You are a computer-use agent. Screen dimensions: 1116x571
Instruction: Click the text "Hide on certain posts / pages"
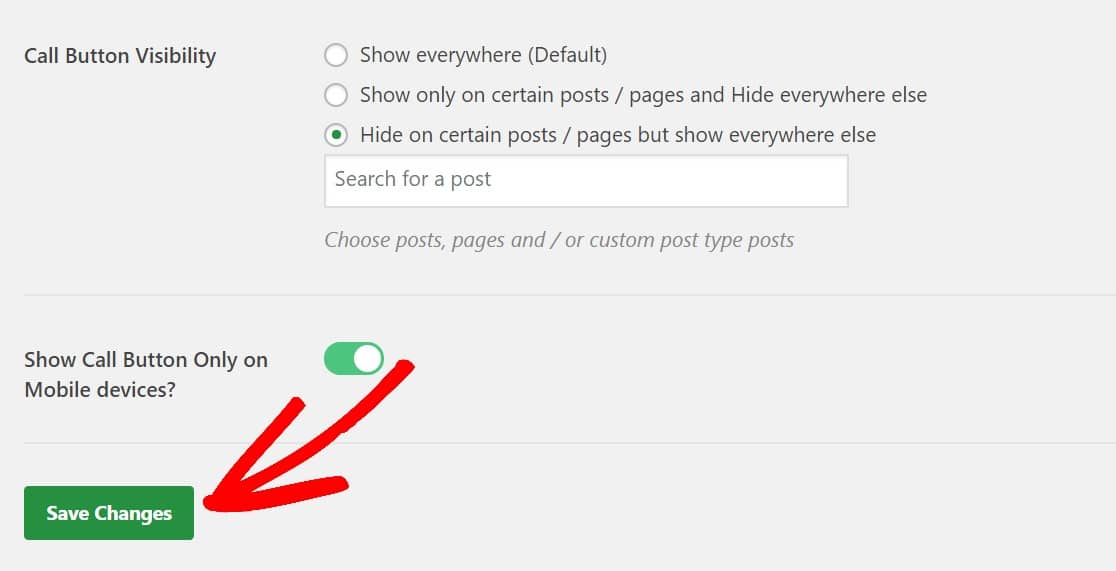click(x=498, y=135)
